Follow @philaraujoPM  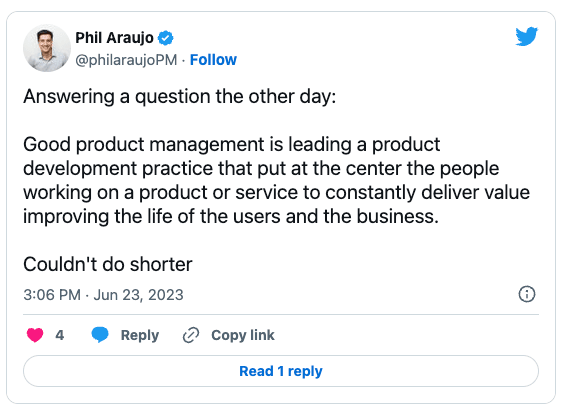pyautogui.click(x=213, y=60)
